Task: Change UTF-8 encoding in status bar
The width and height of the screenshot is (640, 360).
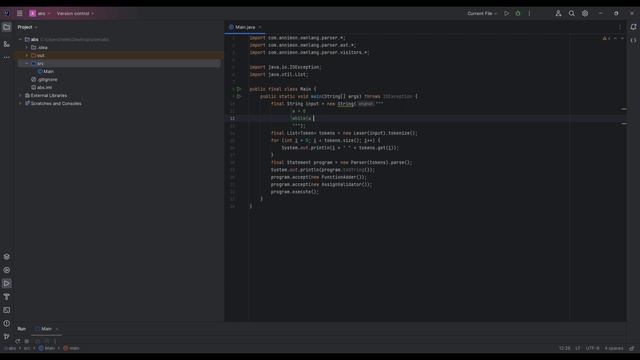Action: click(x=593, y=349)
